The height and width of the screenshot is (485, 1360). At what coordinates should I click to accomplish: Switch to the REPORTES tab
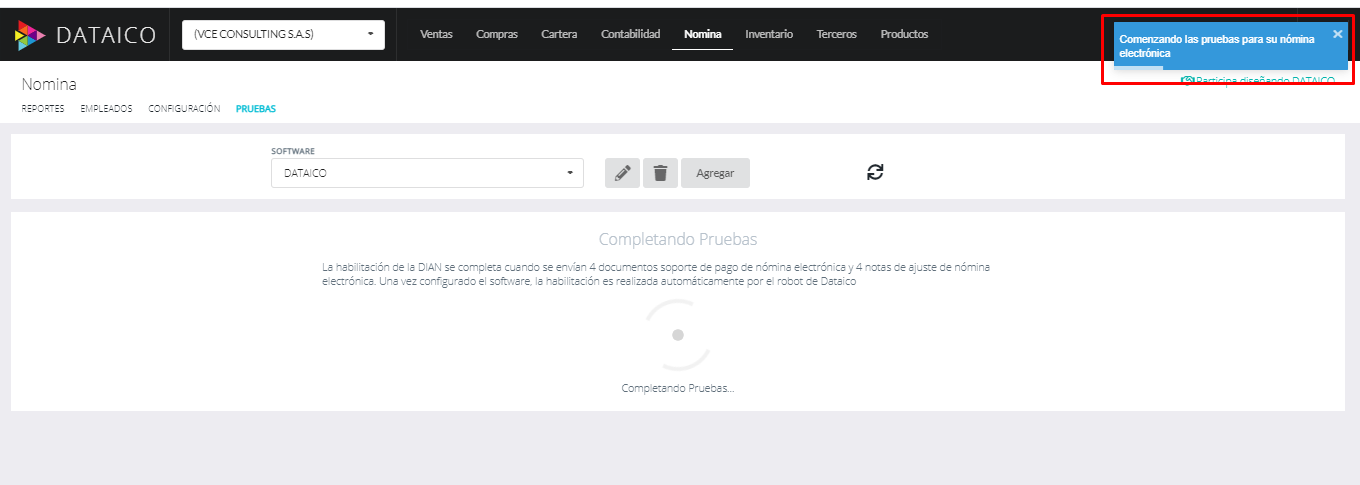pos(43,108)
